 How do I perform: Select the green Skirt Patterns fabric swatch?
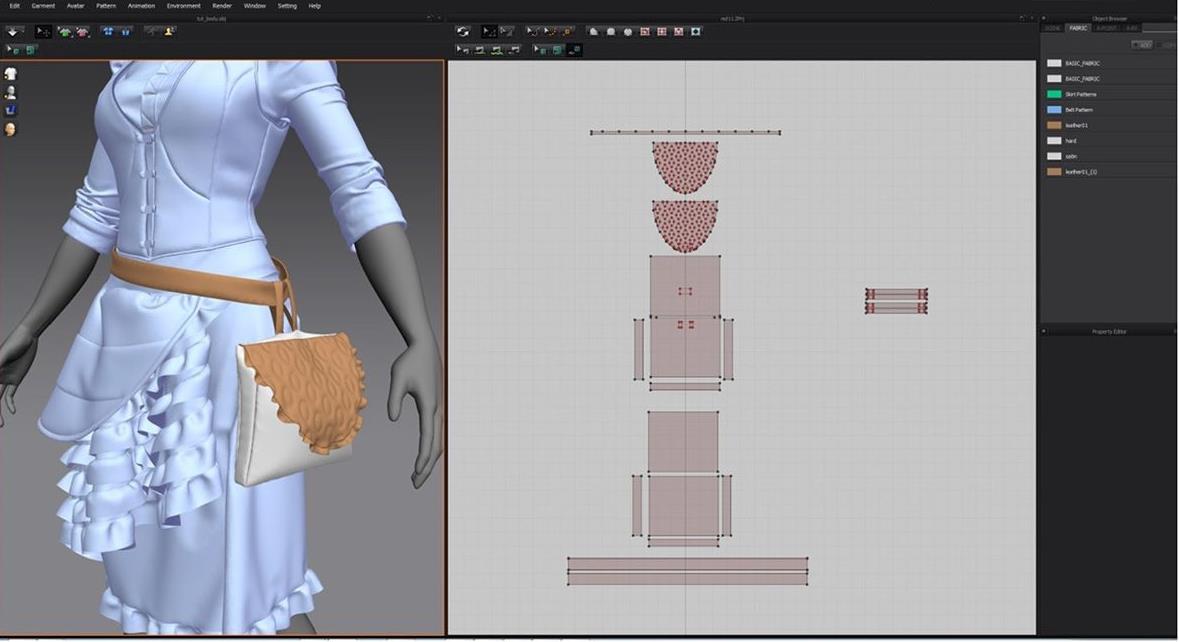coord(1054,94)
